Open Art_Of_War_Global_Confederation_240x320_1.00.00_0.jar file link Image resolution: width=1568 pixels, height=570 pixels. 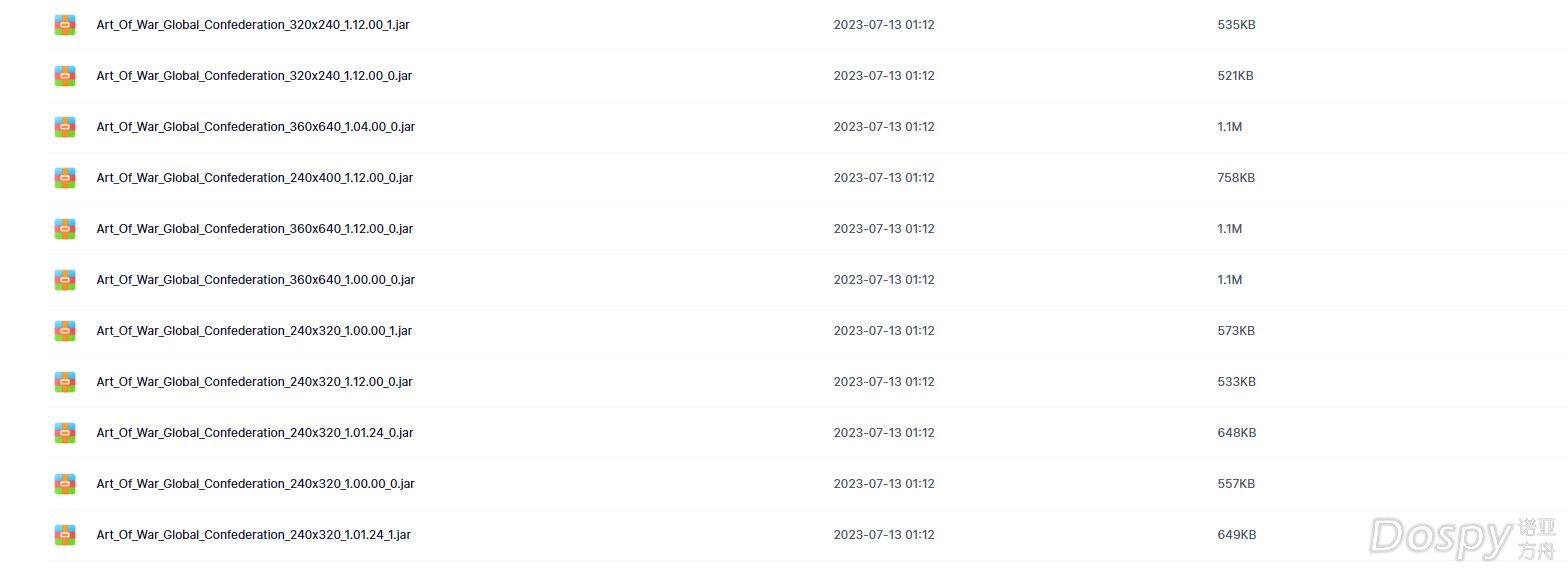[256, 484]
